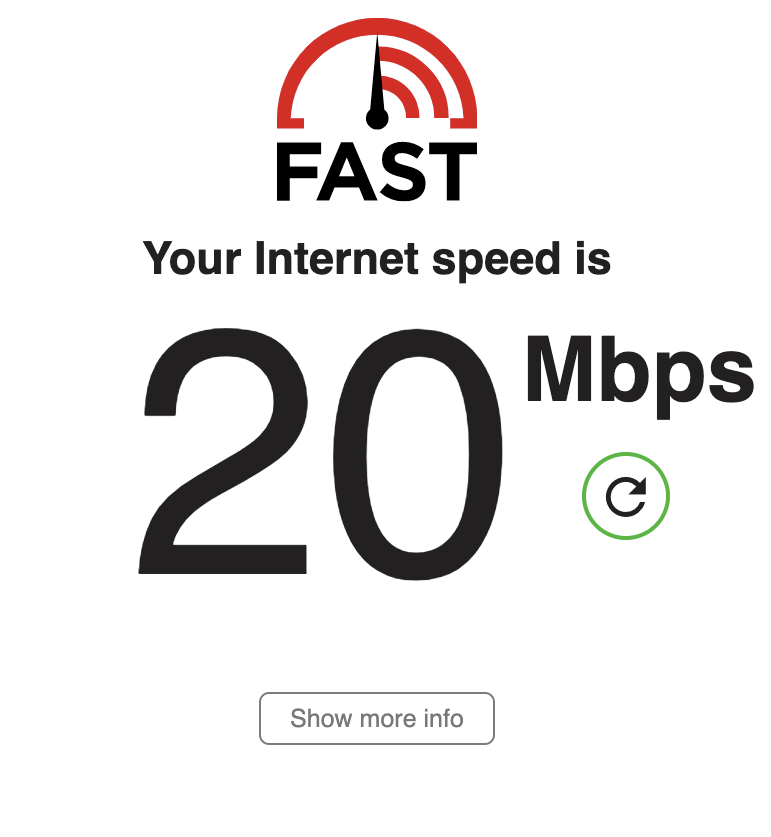Viewport: 771px width, 837px height.
Task: Expand results using the Show more info button
Action: (377, 718)
